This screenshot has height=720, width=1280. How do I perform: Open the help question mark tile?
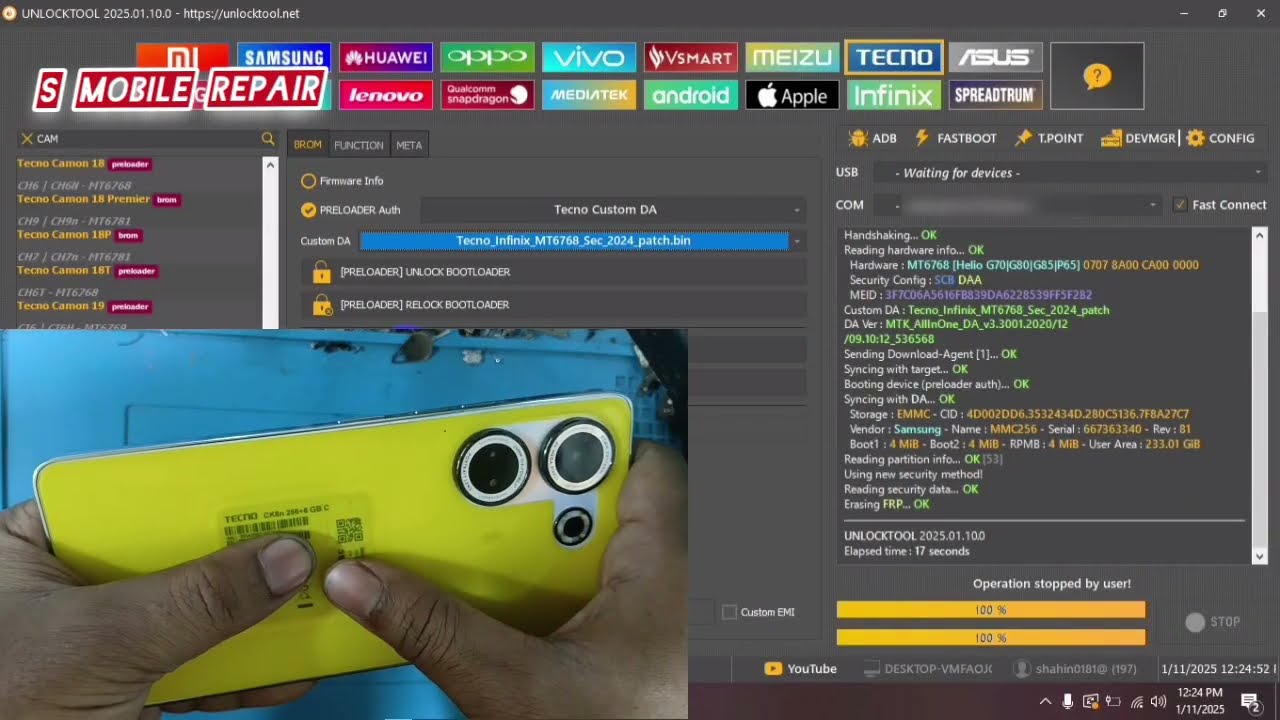(1097, 76)
